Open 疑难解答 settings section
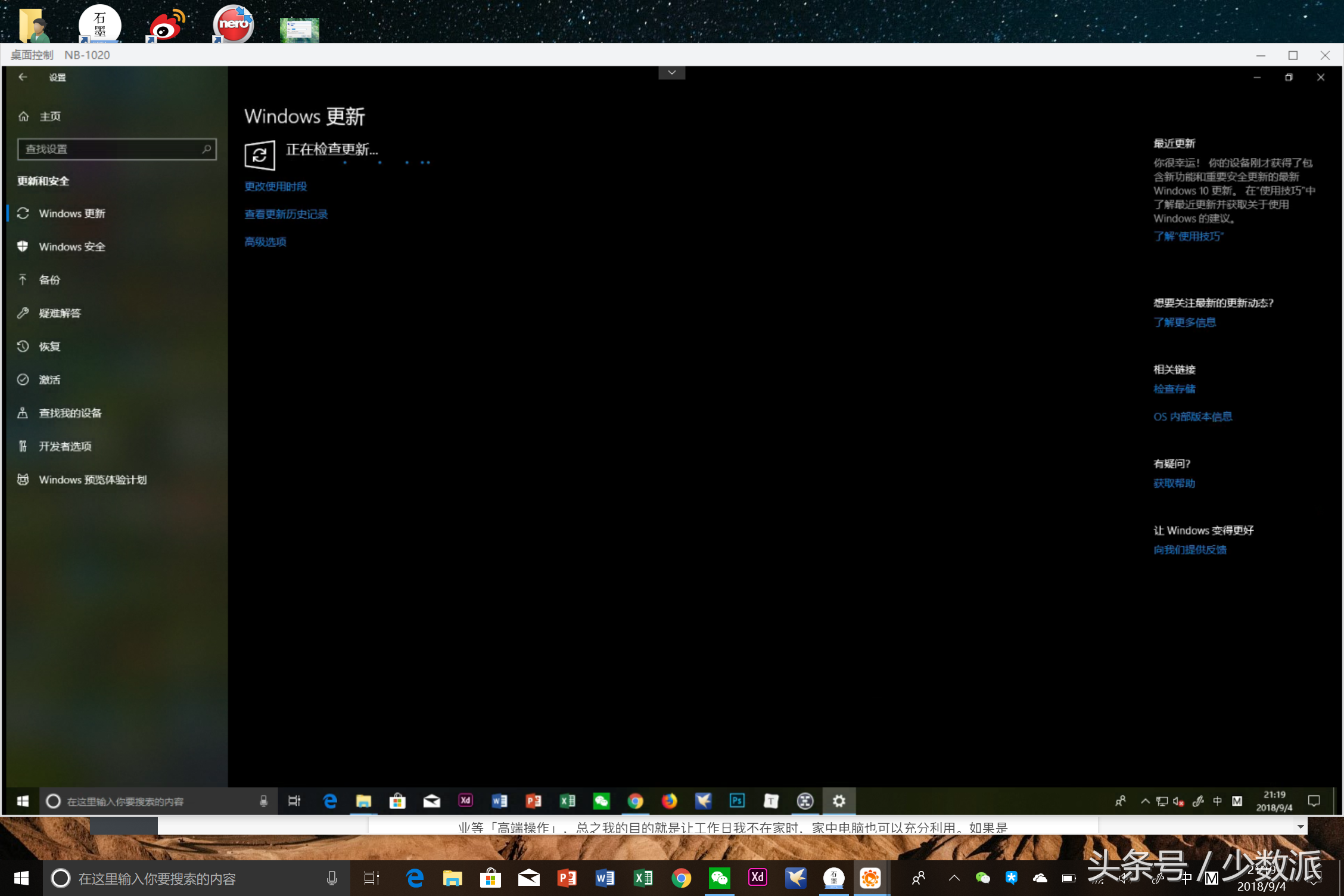Screen dimensions: 1344x896 (x=60, y=313)
